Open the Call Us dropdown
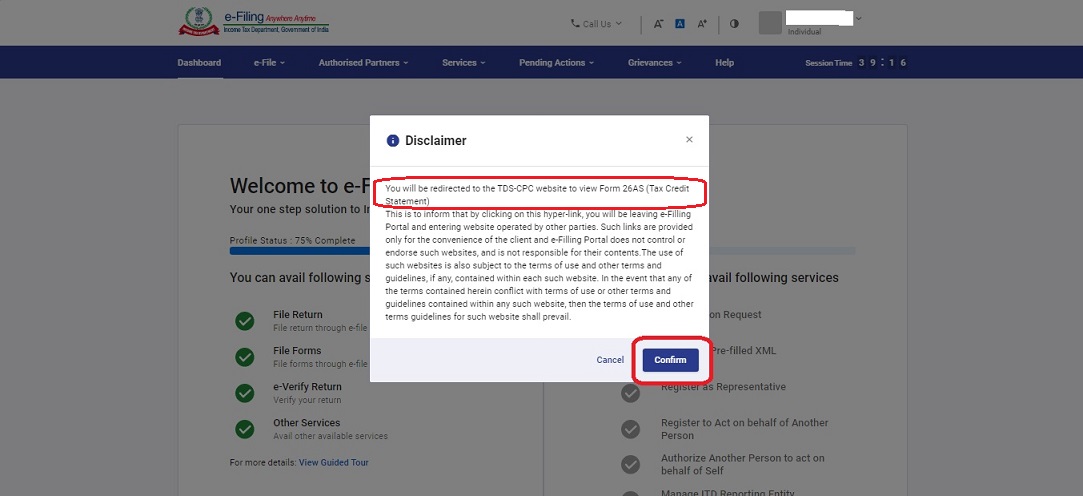 coord(596,23)
